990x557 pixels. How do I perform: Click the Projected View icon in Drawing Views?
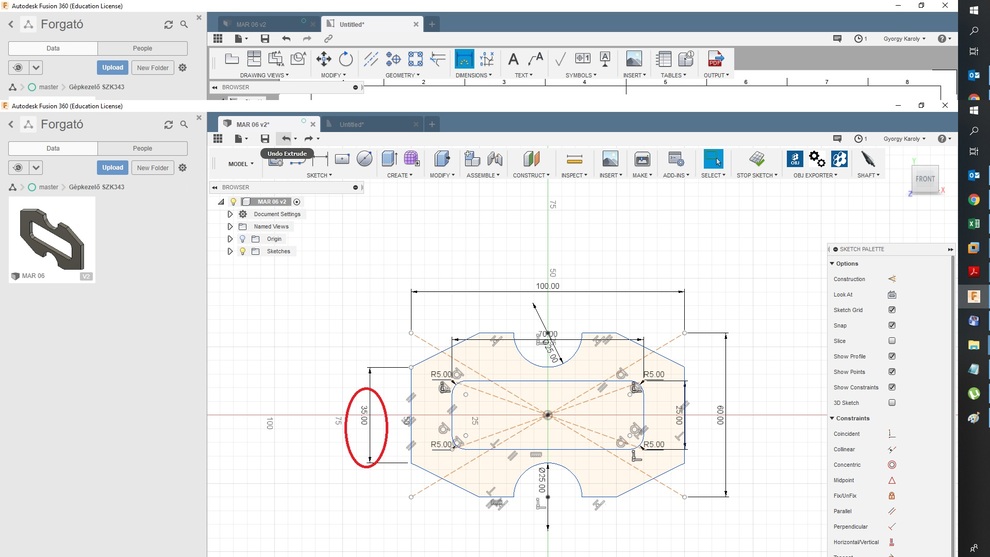point(254,59)
